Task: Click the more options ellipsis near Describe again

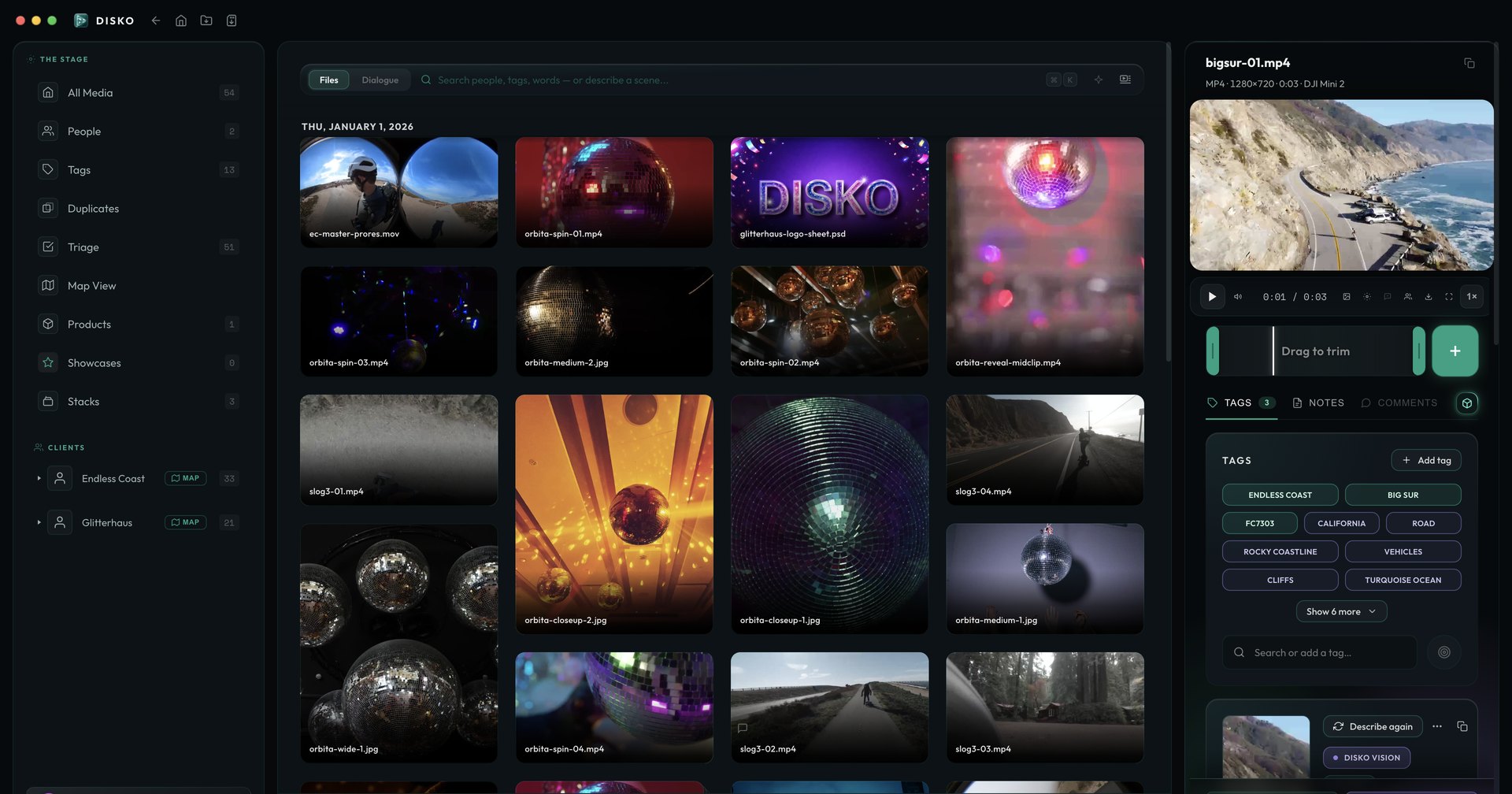Action: pos(1437,726)
